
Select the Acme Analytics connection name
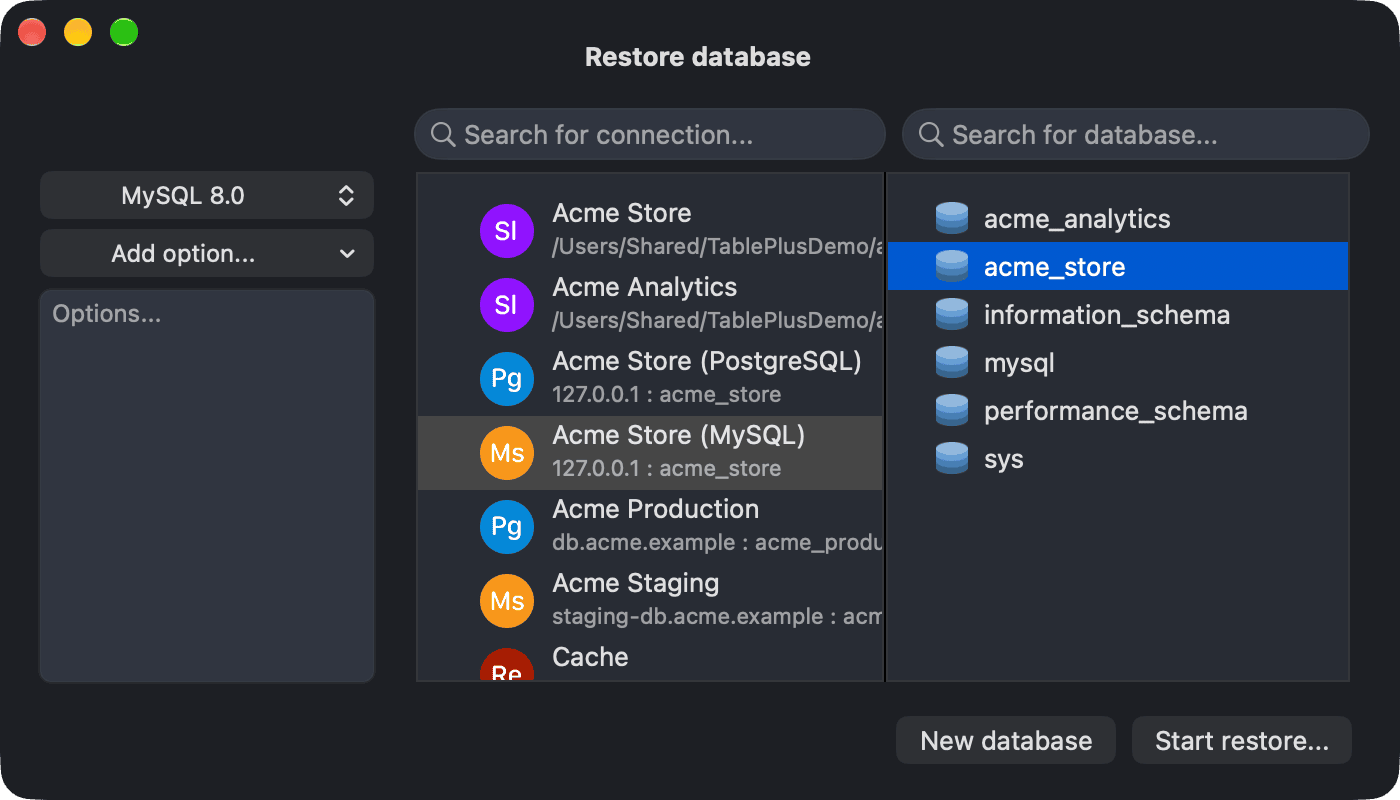(645, 287)
